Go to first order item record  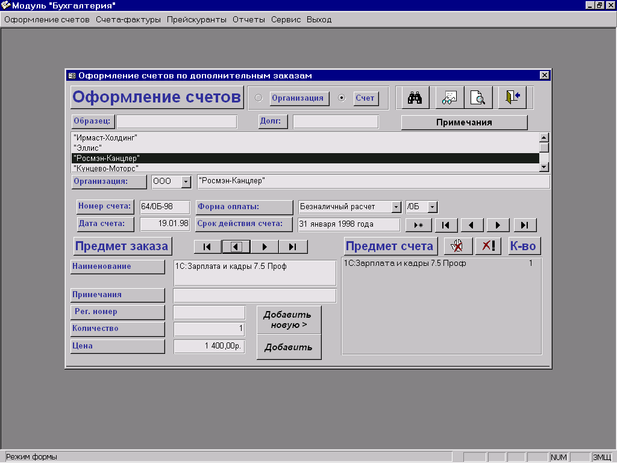tap(206, 246)
